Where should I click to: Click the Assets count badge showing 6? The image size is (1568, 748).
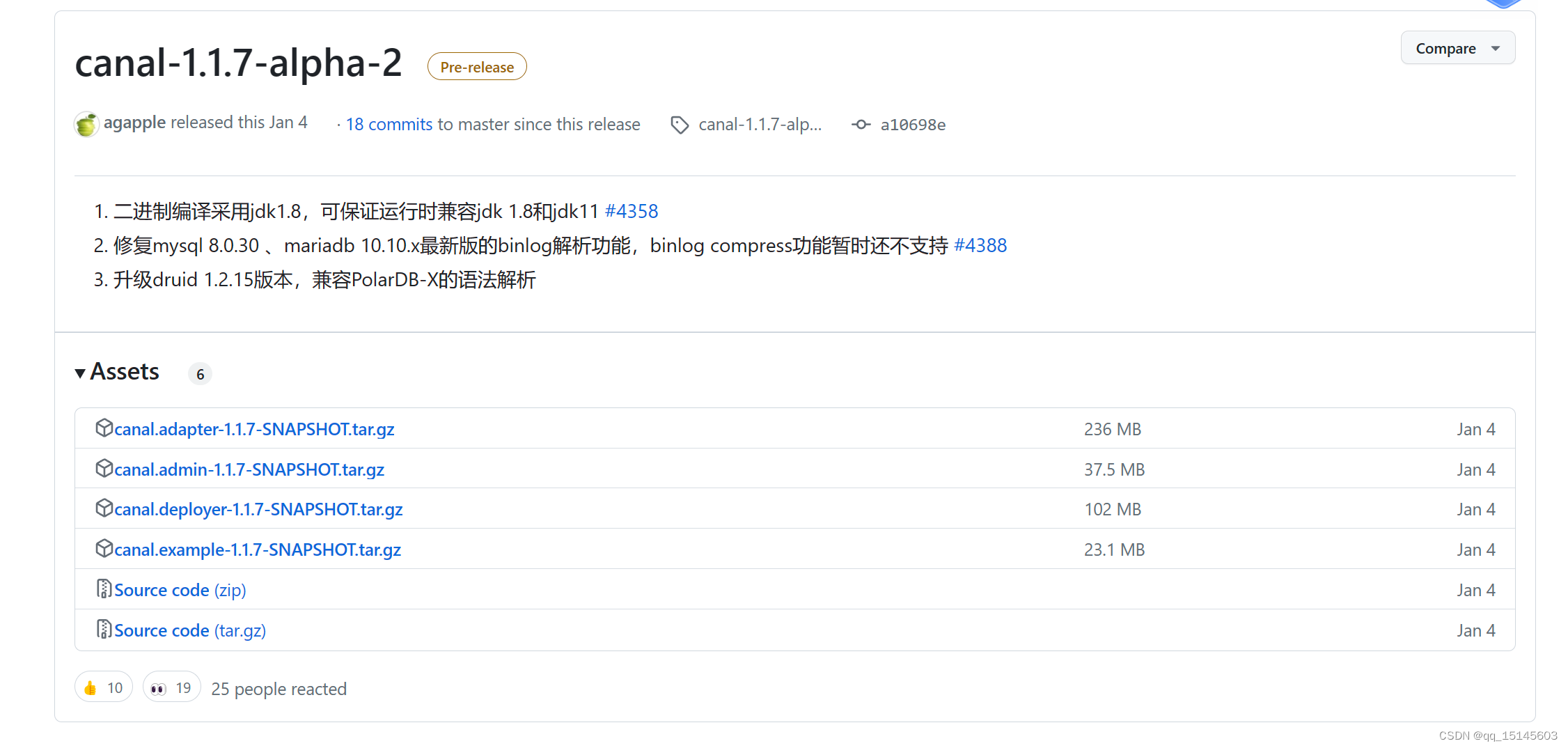pos(200,373)
